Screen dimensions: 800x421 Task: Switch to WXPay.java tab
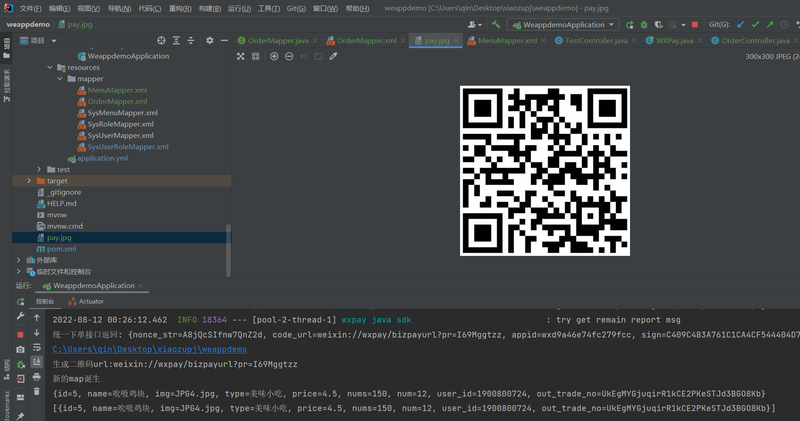click(x=674, y=40)
